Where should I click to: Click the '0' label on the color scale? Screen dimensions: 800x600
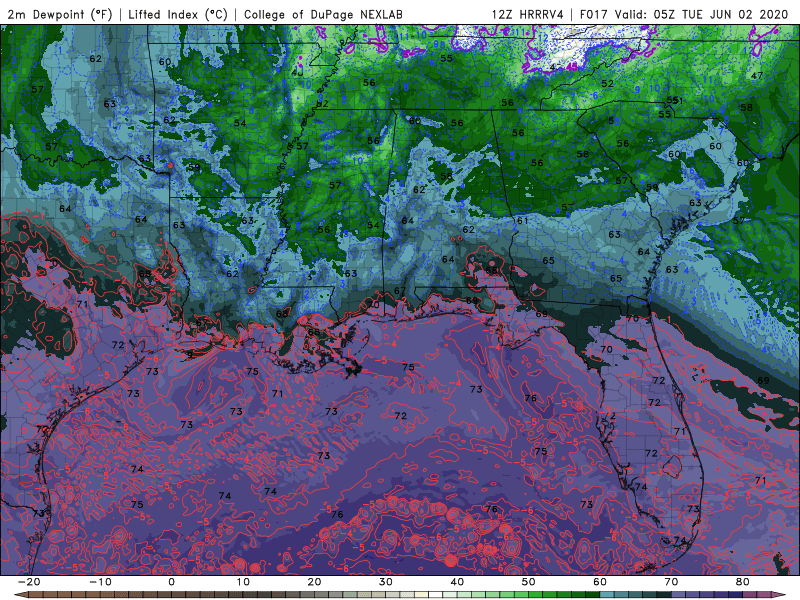coord(171,582)
